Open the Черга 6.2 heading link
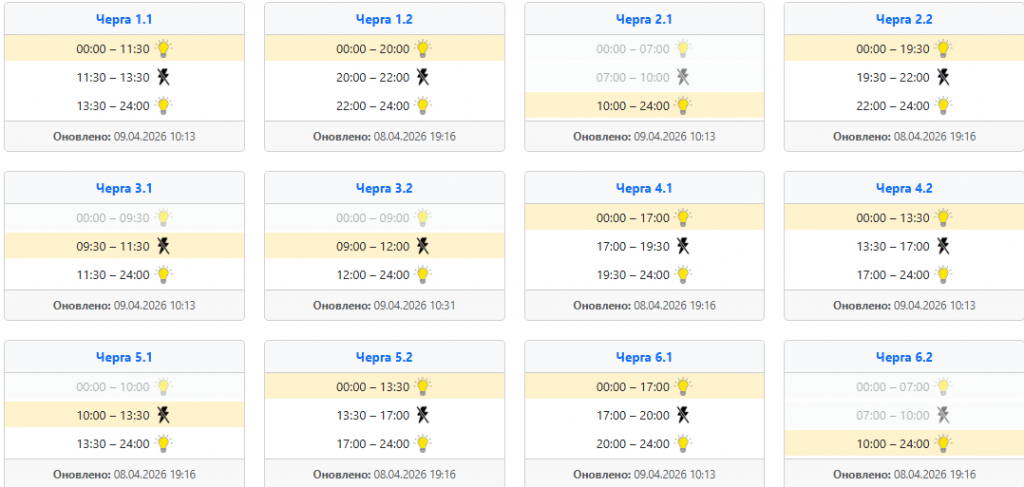Screen dimensions: 1024x487 click(904, 357)
